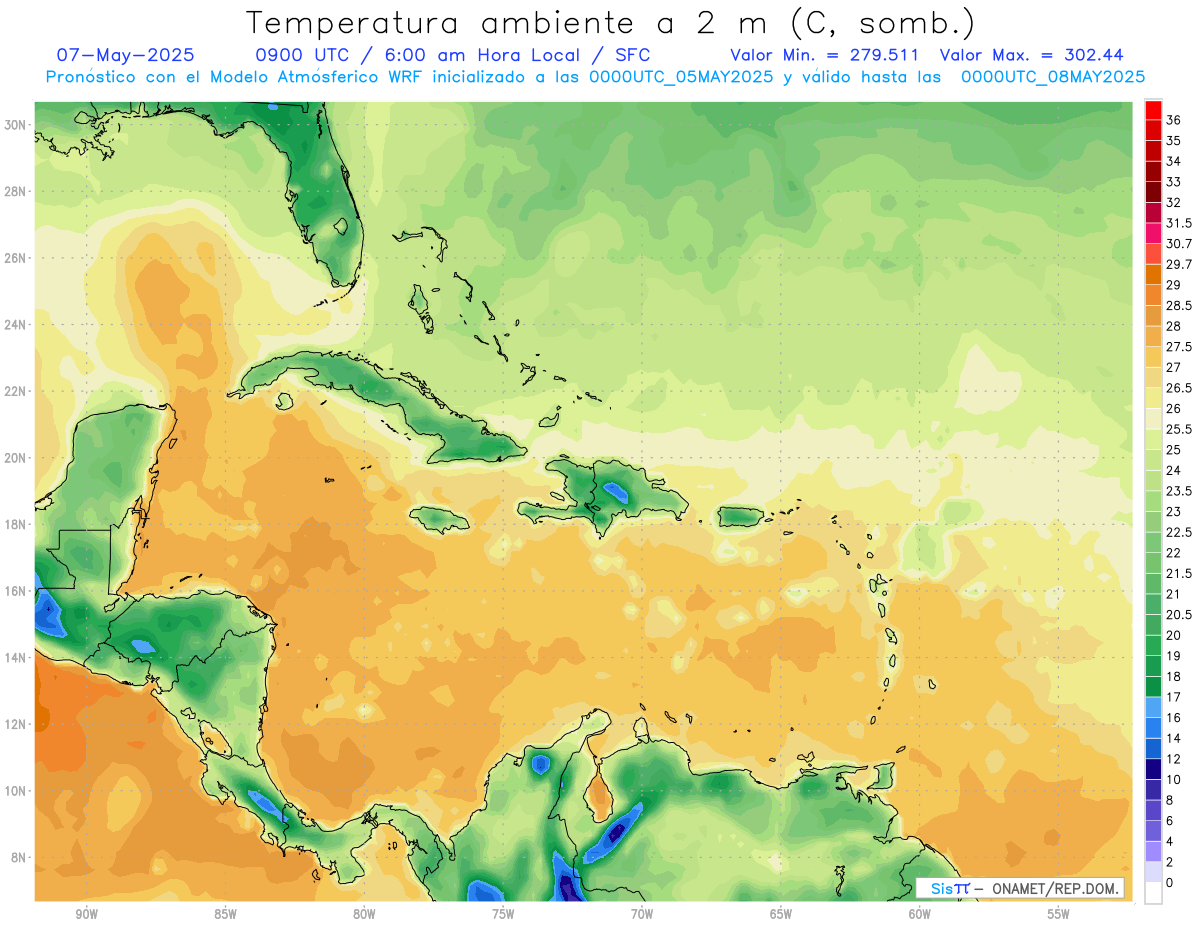This screenshot has height=927, width=1200.
Task: Click the "26N" latitude label
Action: (x=16, y=258)
